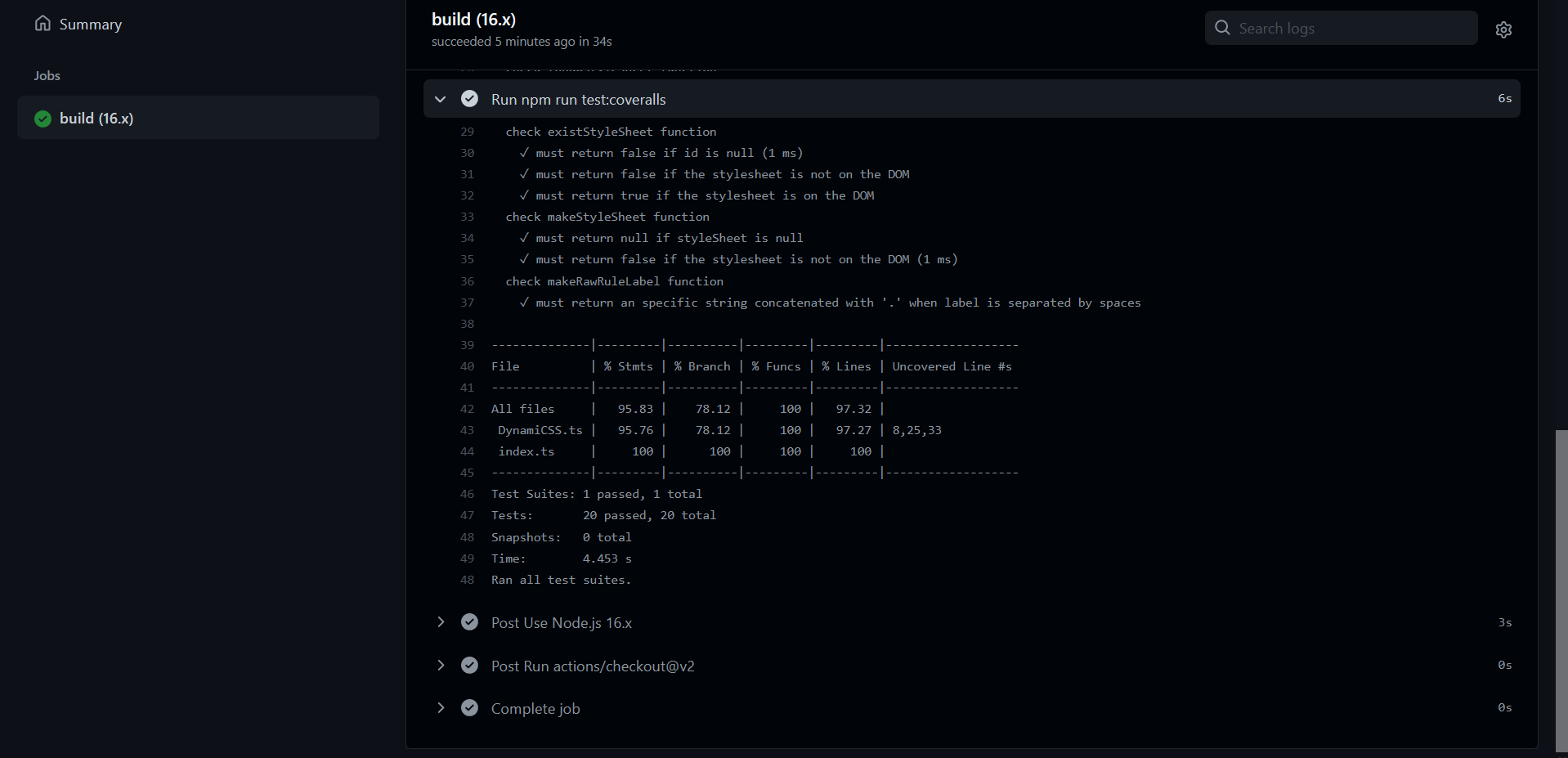Click the Complete job step label
This screenshot has height=758, width=1568.
(x=535, y=709)
